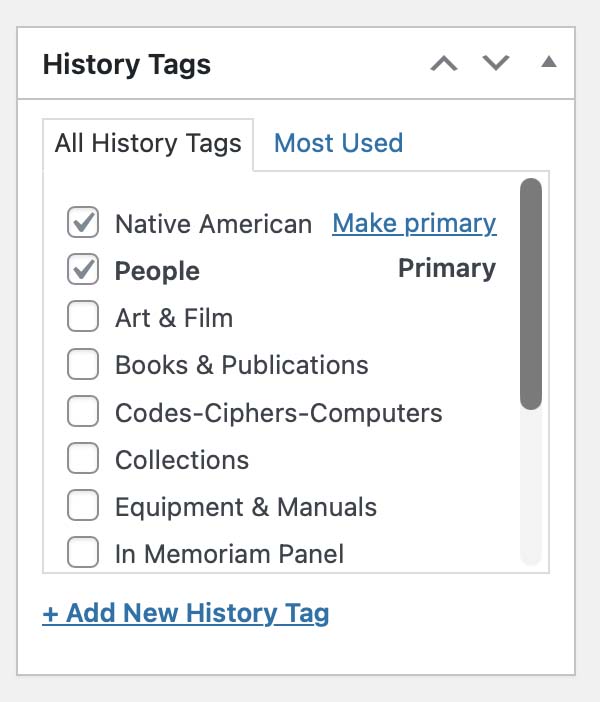
Task: Move History Tags panel down
Action: coord(496,64)
